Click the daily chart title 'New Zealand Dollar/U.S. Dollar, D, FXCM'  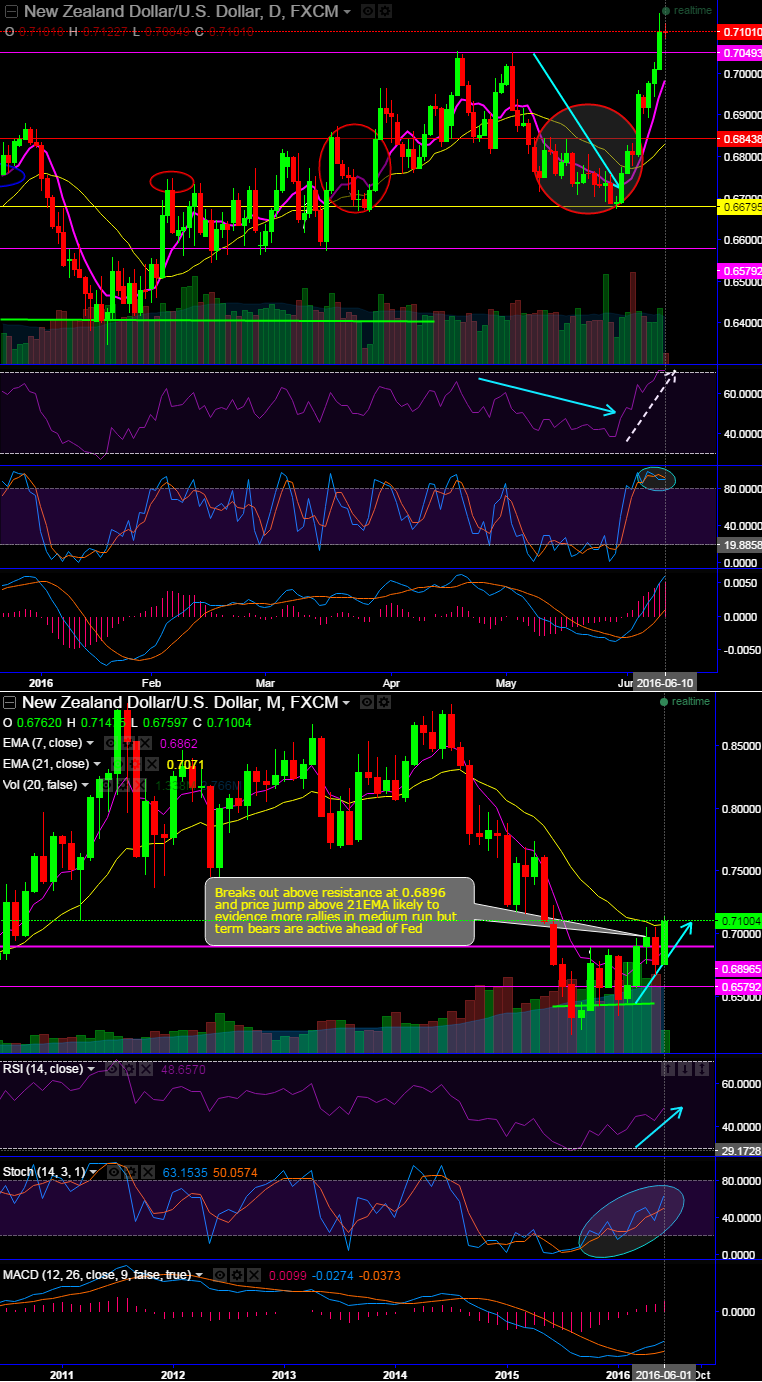point(180,12)
